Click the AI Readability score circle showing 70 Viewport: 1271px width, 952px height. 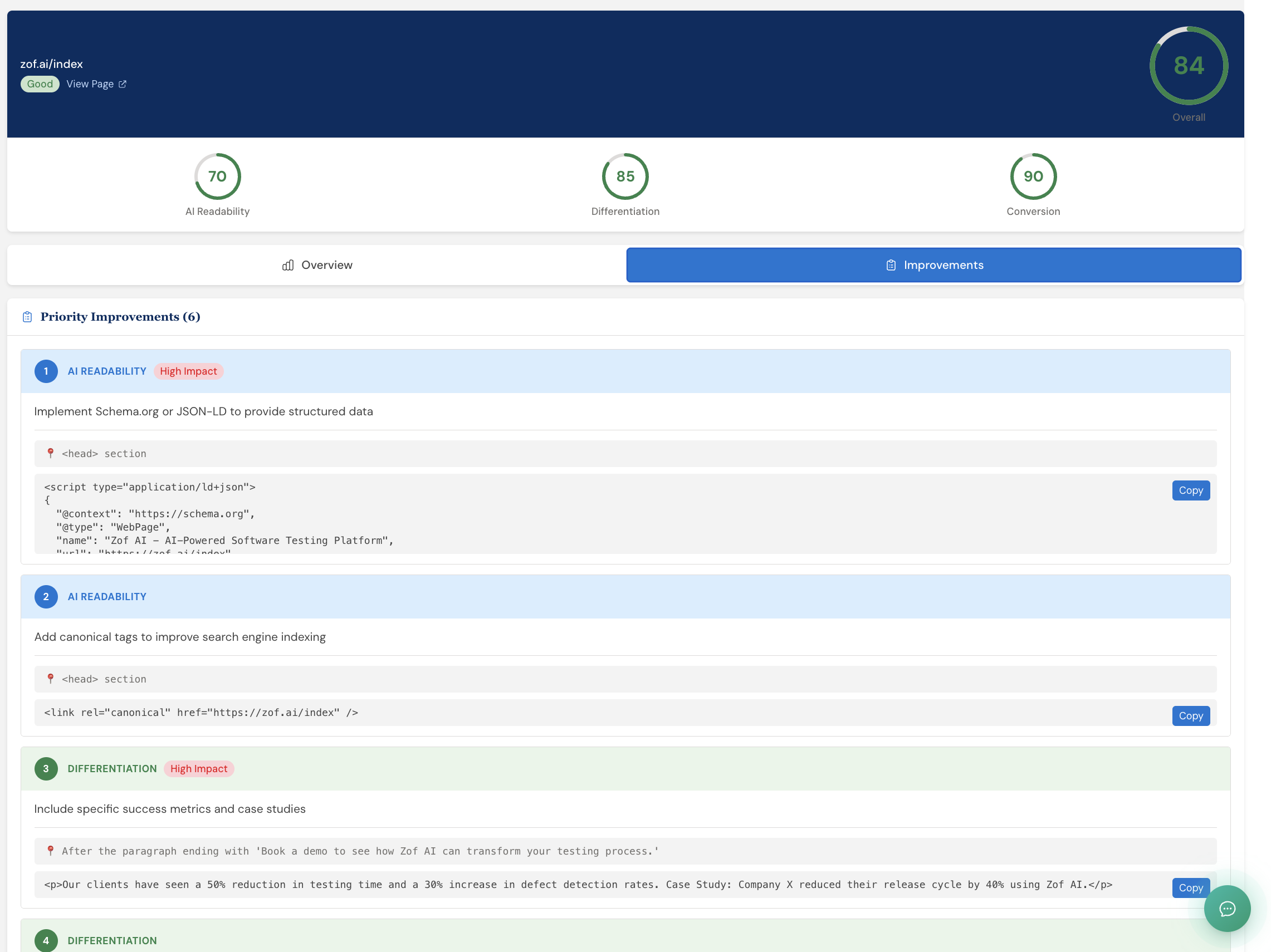click(217, 176)
